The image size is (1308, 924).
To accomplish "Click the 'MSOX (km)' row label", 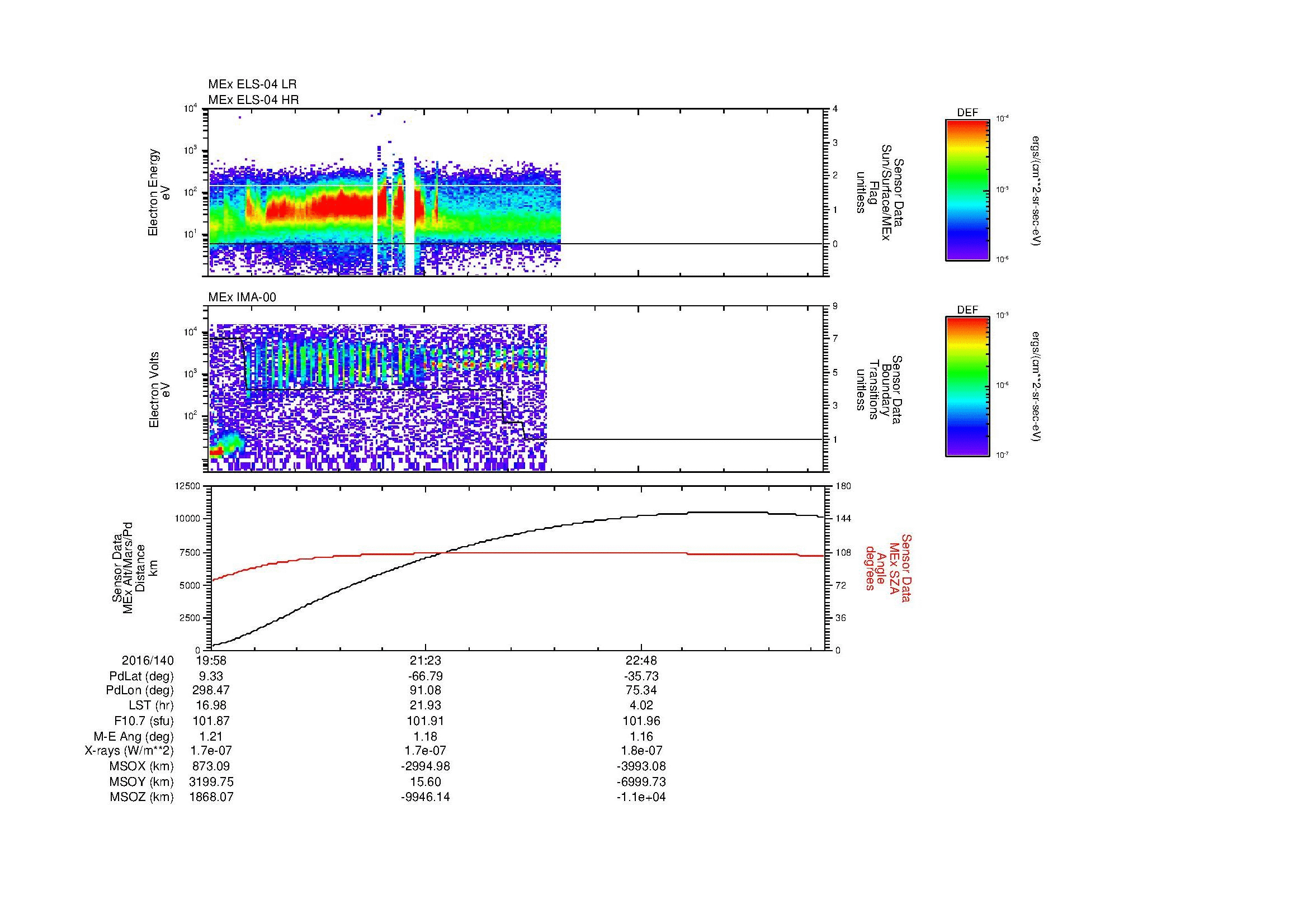I will pos(141,767).
